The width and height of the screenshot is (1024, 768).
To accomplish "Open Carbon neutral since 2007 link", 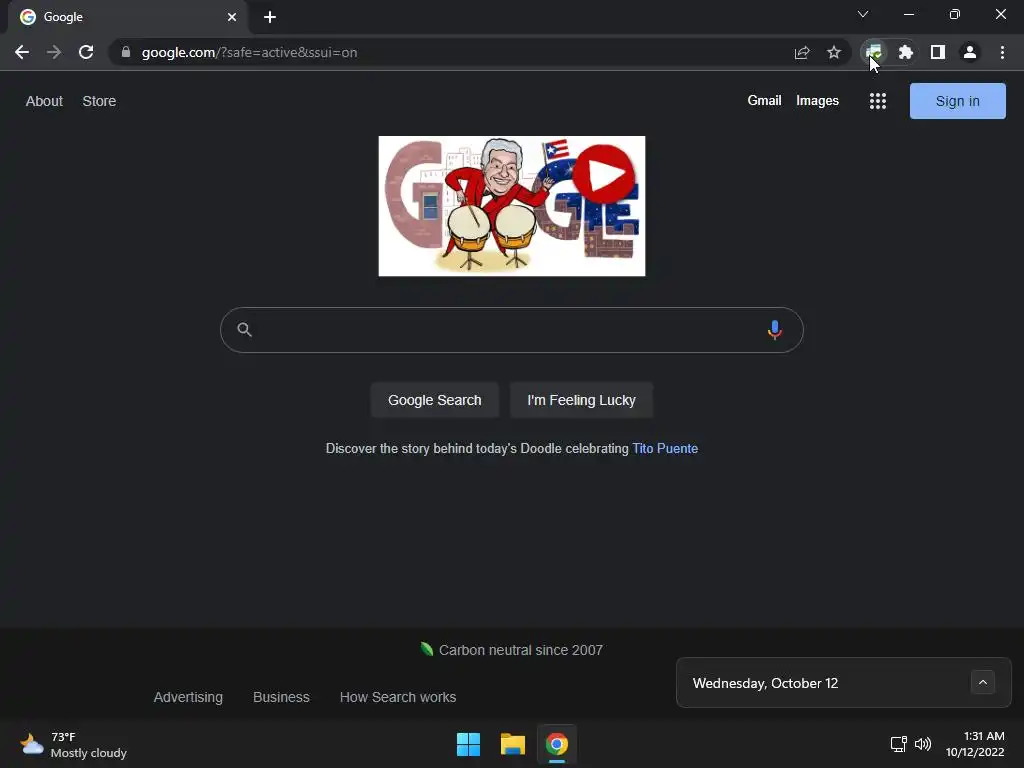I will click(520, 650).
